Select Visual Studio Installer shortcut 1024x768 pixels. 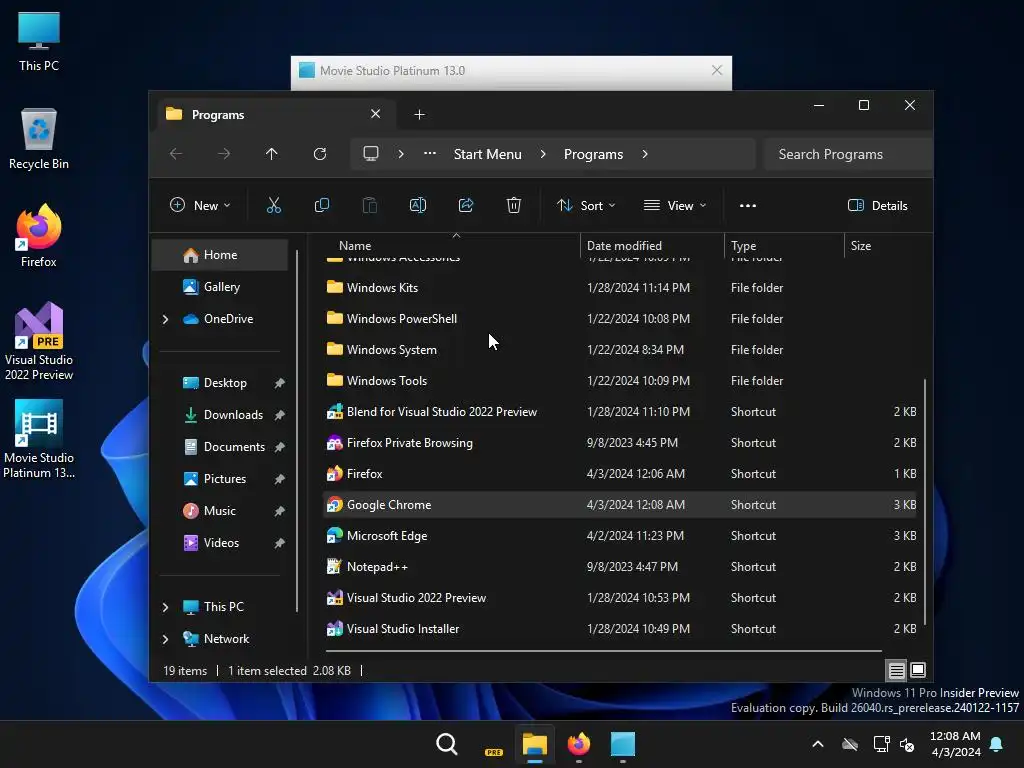619,629
